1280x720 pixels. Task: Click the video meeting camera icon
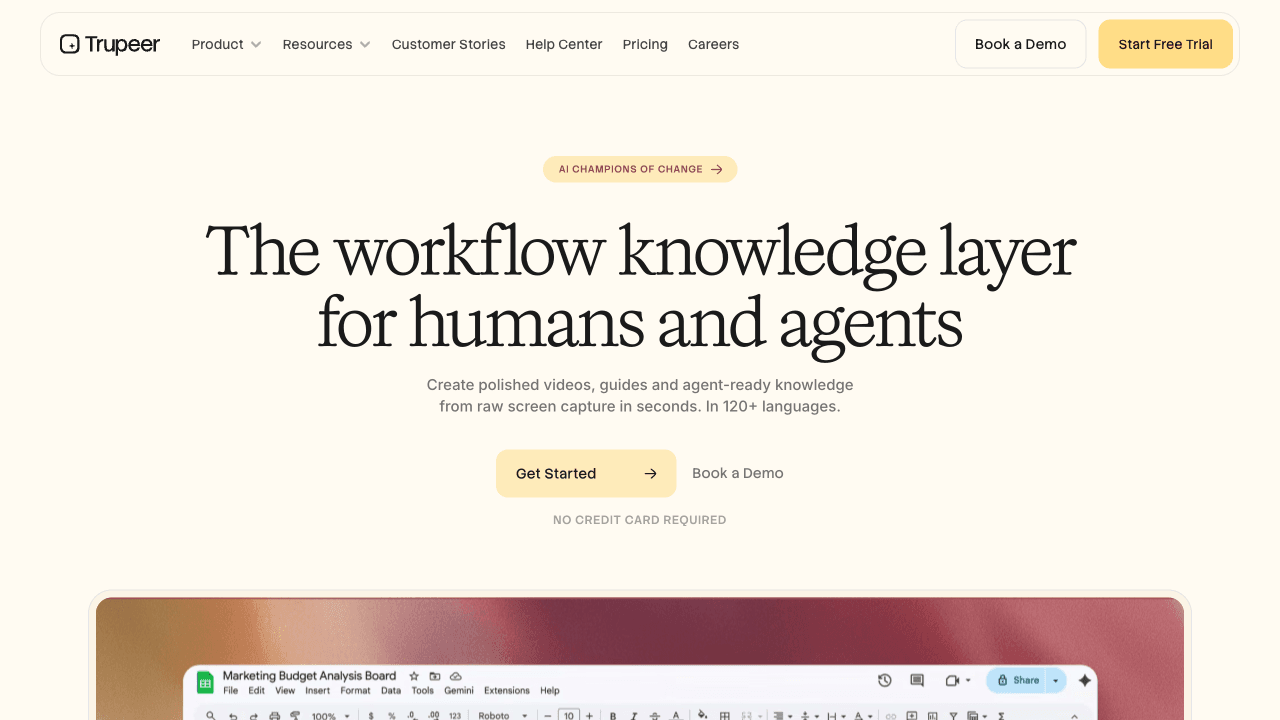(x=952, y=680)
